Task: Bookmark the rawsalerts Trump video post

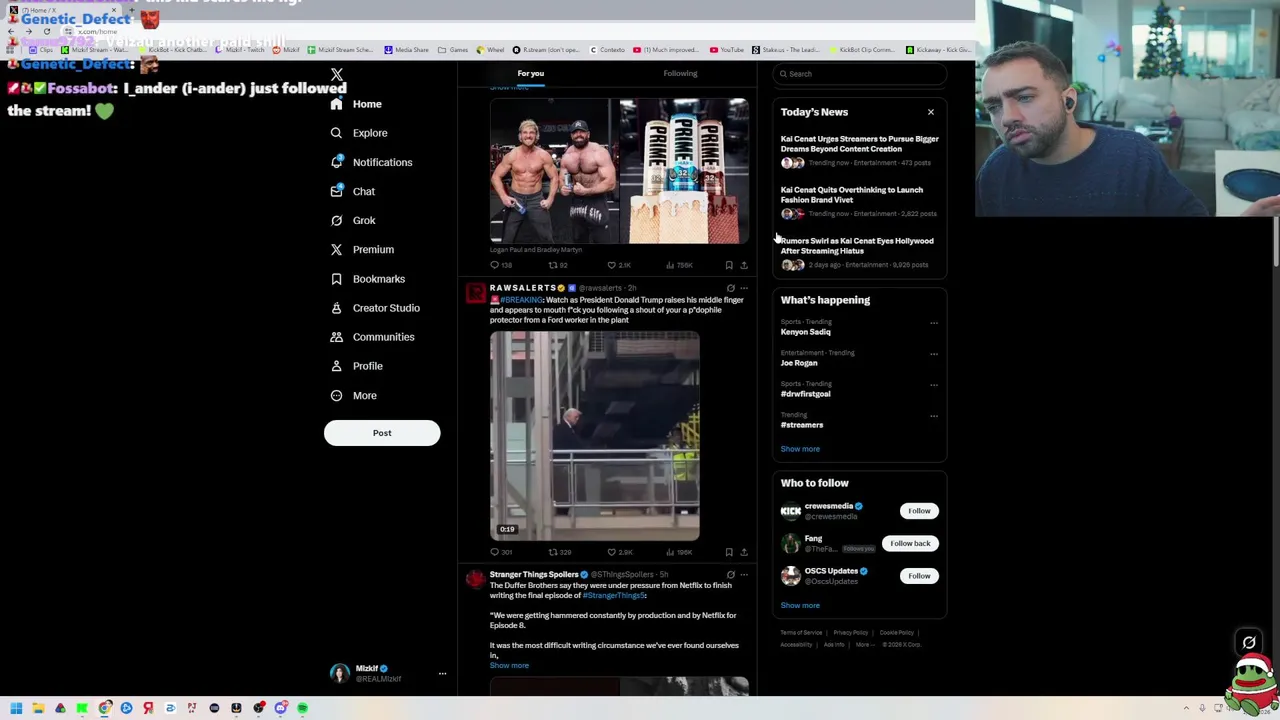Action: [x=729, y=552]
